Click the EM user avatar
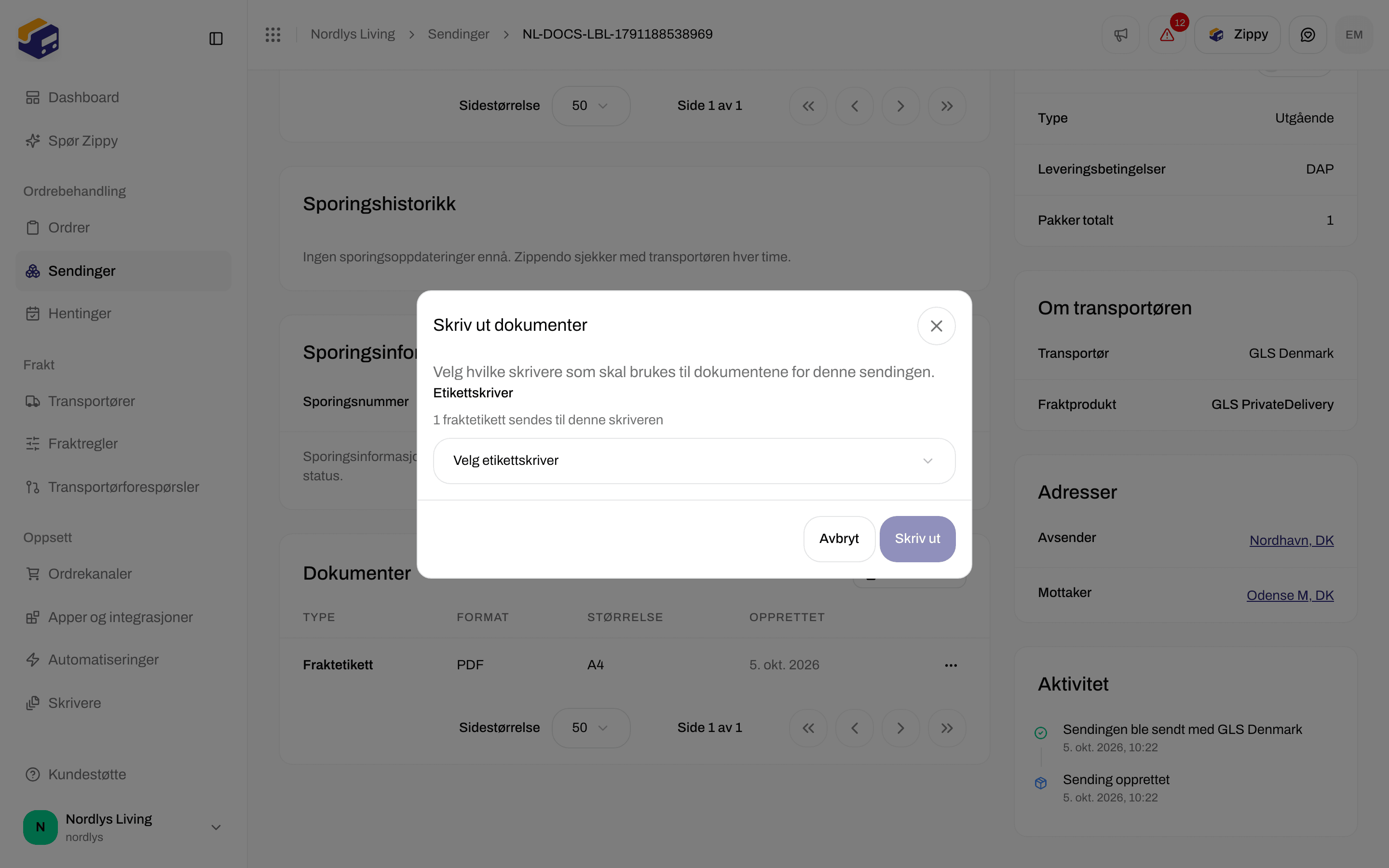Screen dimensions: 1389x868 pyautogui.click(x=1354, y=34)
